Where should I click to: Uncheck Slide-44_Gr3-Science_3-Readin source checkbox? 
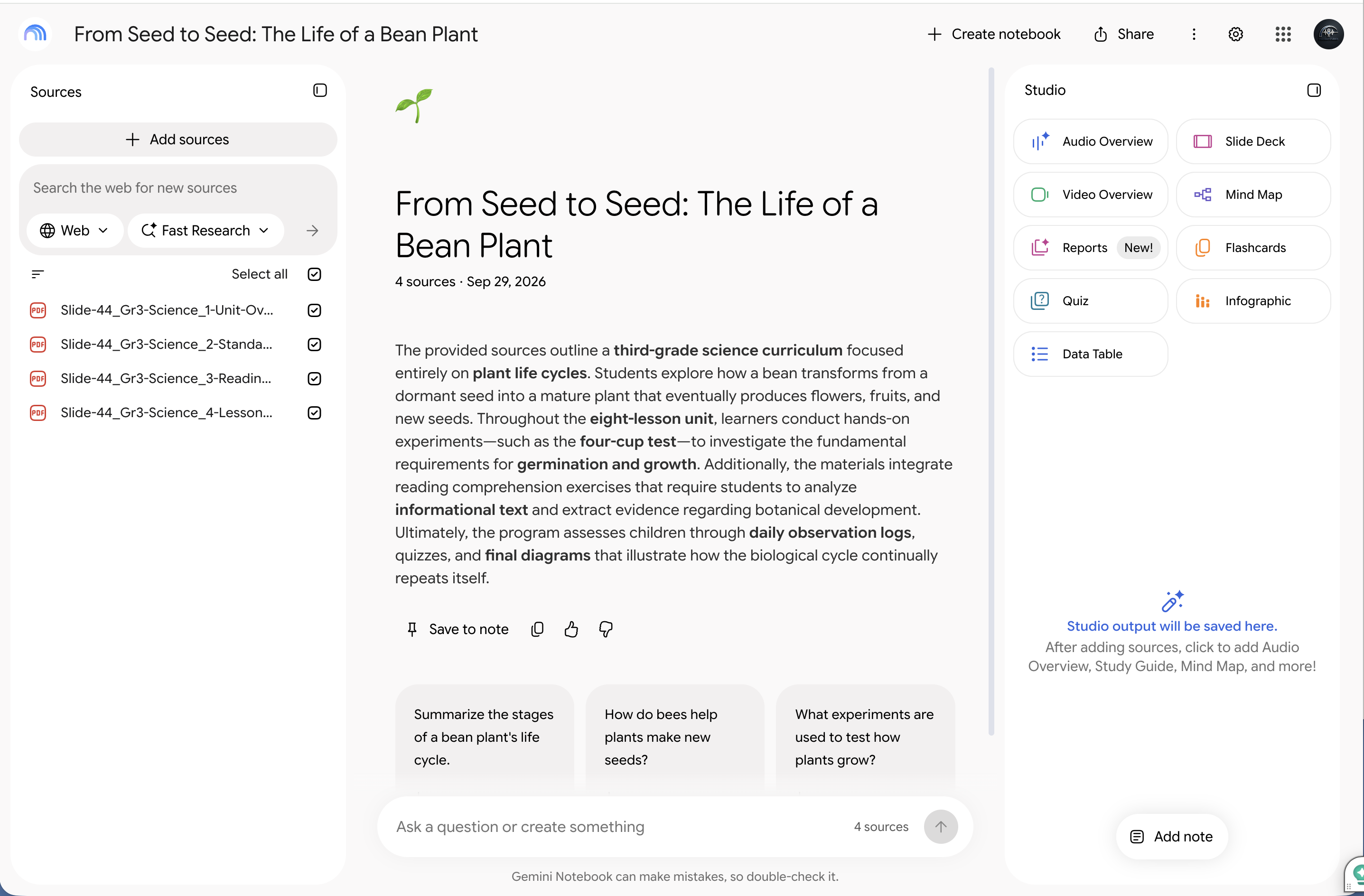[314, 378]
